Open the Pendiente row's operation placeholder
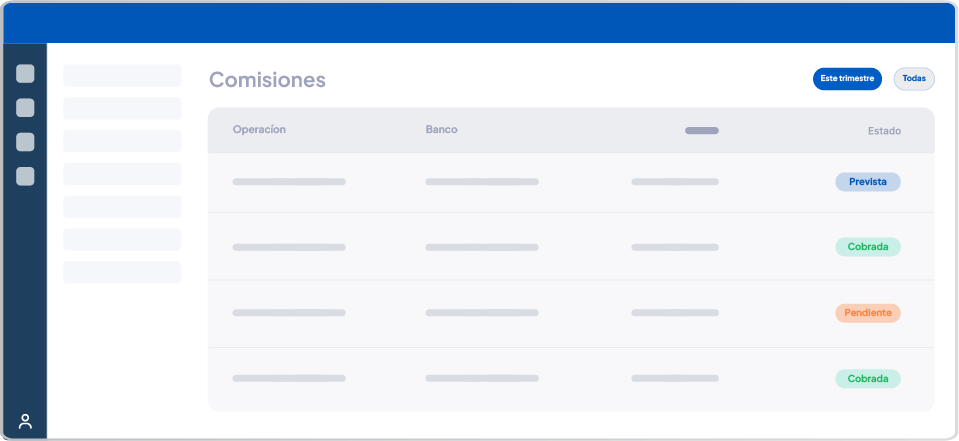959x441 pixels. tap(289, 313)
